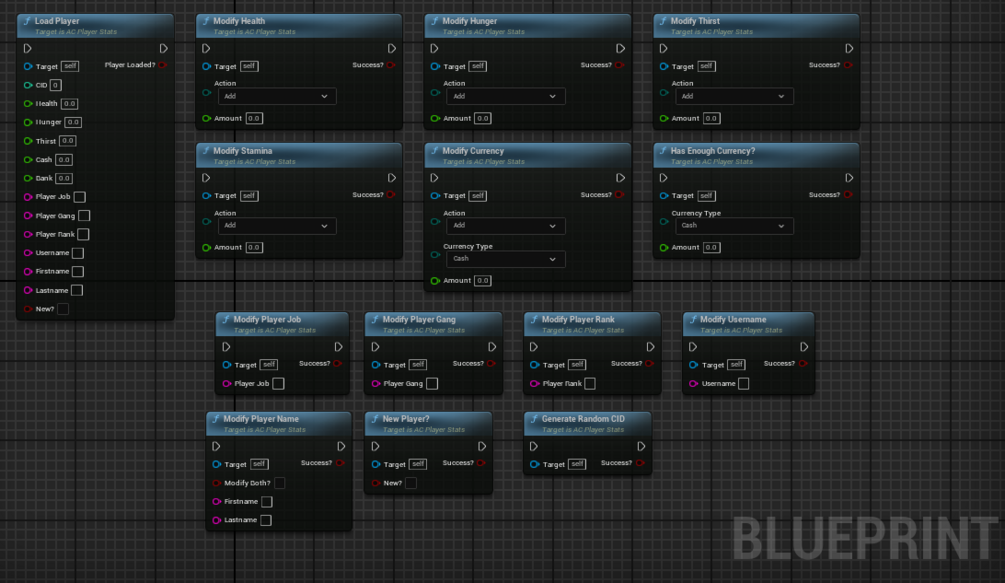1005x583 pixels.
Task: Open the Action dropdown on Modify Health
Action: pyautogui.click(x=277, y=97)
